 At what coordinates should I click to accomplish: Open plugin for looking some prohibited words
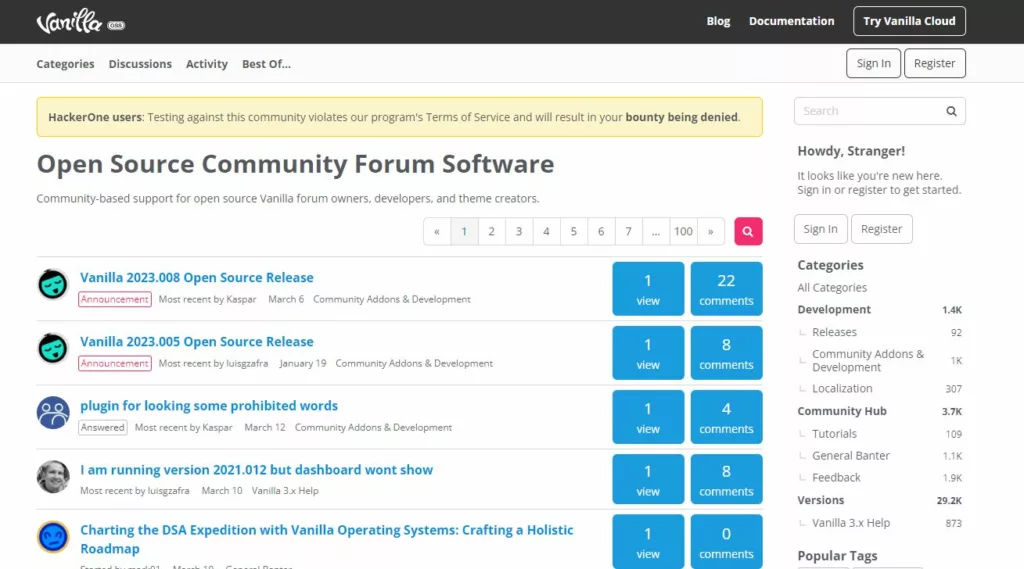209,406
